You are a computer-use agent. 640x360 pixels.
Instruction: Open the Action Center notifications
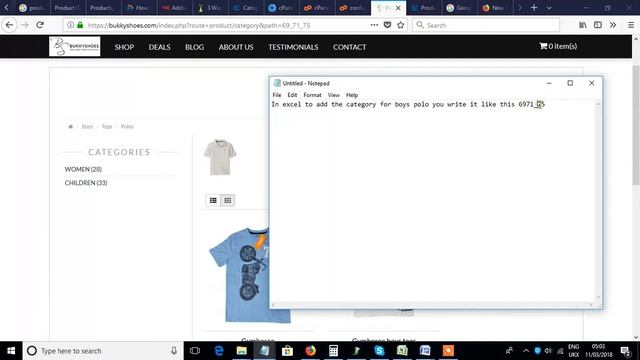pos(625,351)
